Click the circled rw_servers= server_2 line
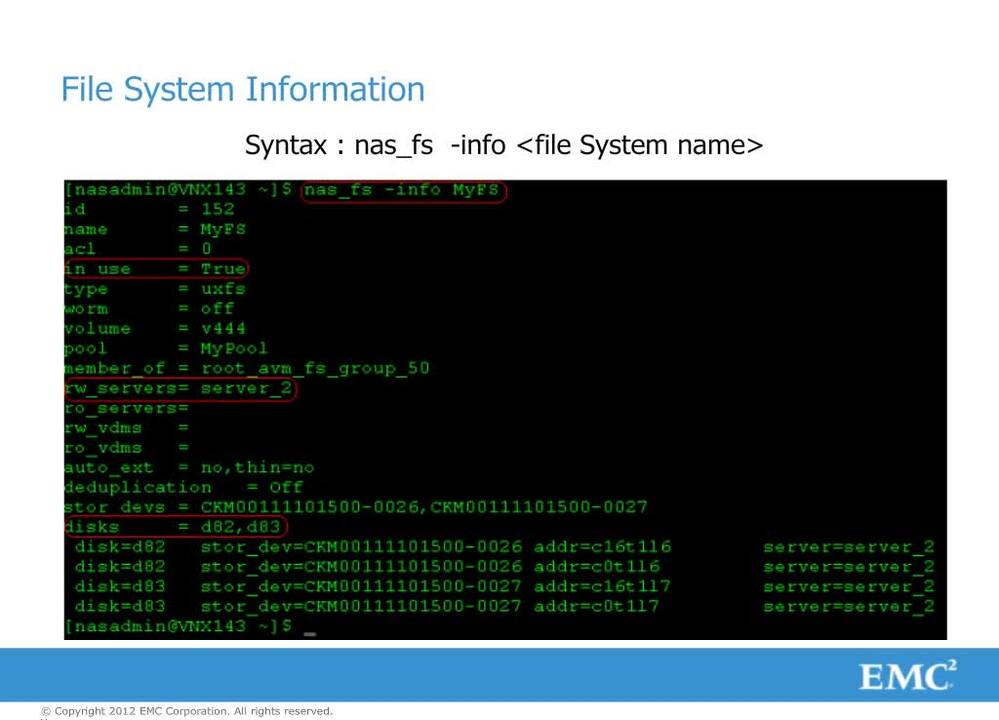 click(180, 388)
